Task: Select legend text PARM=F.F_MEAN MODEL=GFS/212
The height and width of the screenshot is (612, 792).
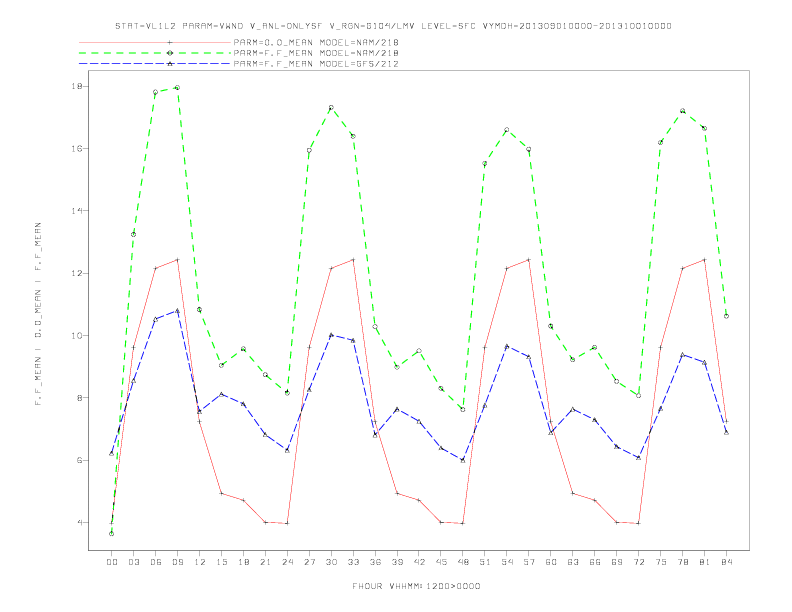Action: (316, 64)
